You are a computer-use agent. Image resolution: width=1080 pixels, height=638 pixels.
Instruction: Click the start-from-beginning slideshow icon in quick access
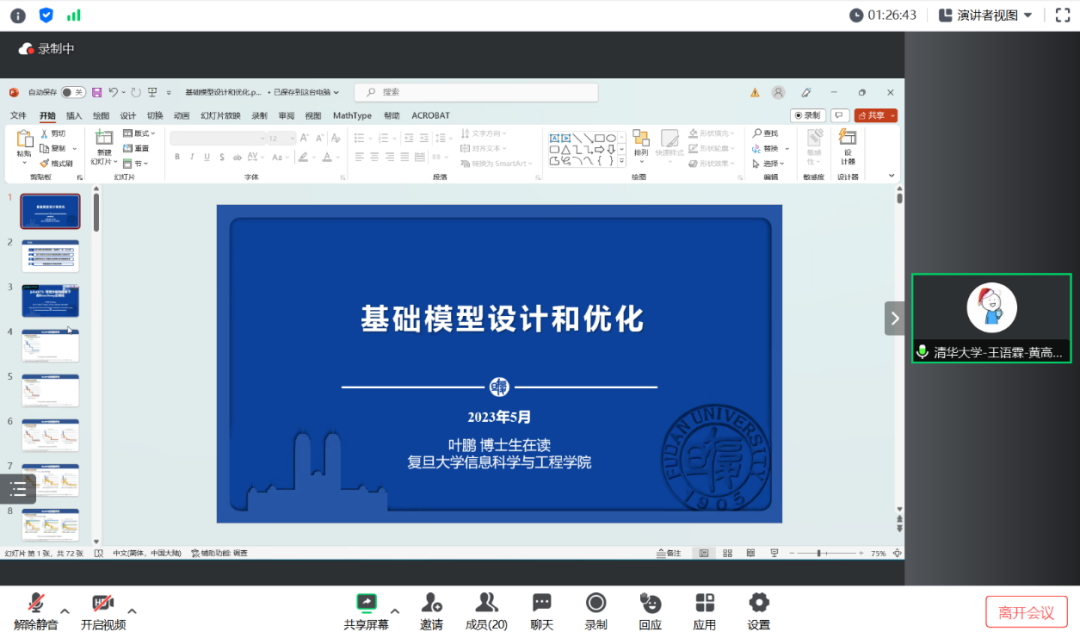(152, 92)
